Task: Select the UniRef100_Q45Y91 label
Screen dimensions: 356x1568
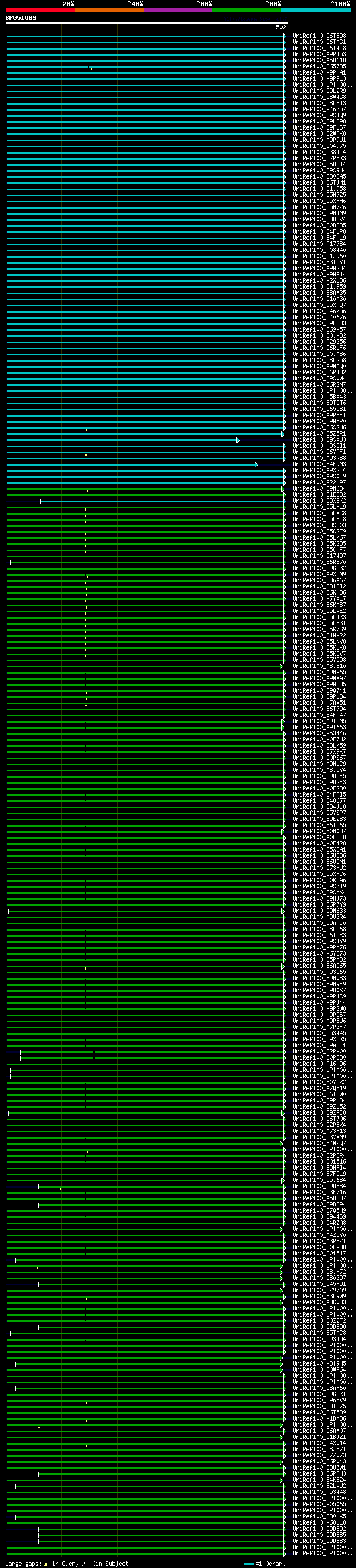Action: click(x=319, y=1284)
